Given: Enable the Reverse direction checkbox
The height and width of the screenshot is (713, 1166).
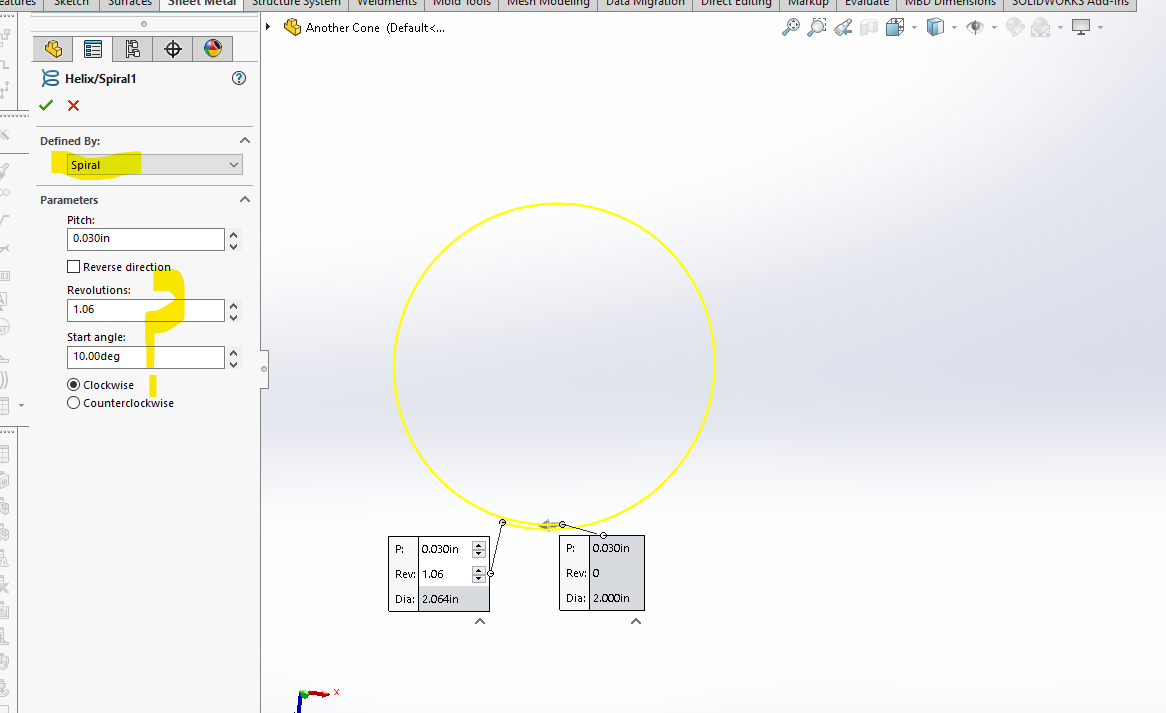Looking at the screenshot, I should (73, 267).
